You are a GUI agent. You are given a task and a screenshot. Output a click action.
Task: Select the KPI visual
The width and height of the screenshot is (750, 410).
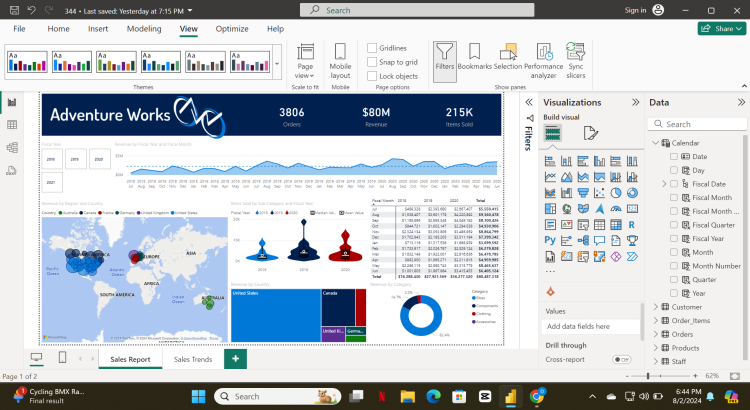(567, 224)
